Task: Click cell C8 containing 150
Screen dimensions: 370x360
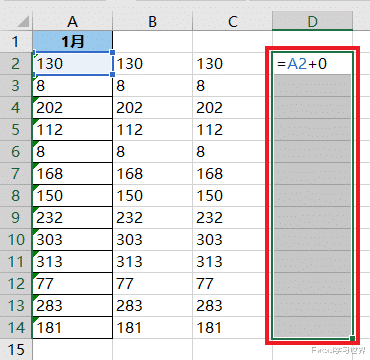Action: 232,195
